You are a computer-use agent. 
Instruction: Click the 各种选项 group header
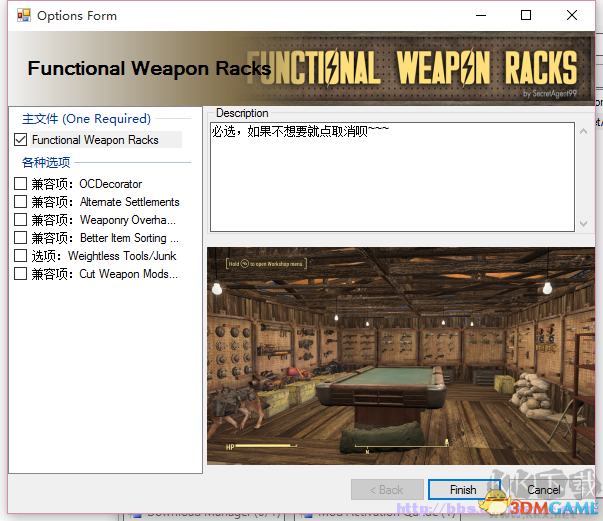46,162
